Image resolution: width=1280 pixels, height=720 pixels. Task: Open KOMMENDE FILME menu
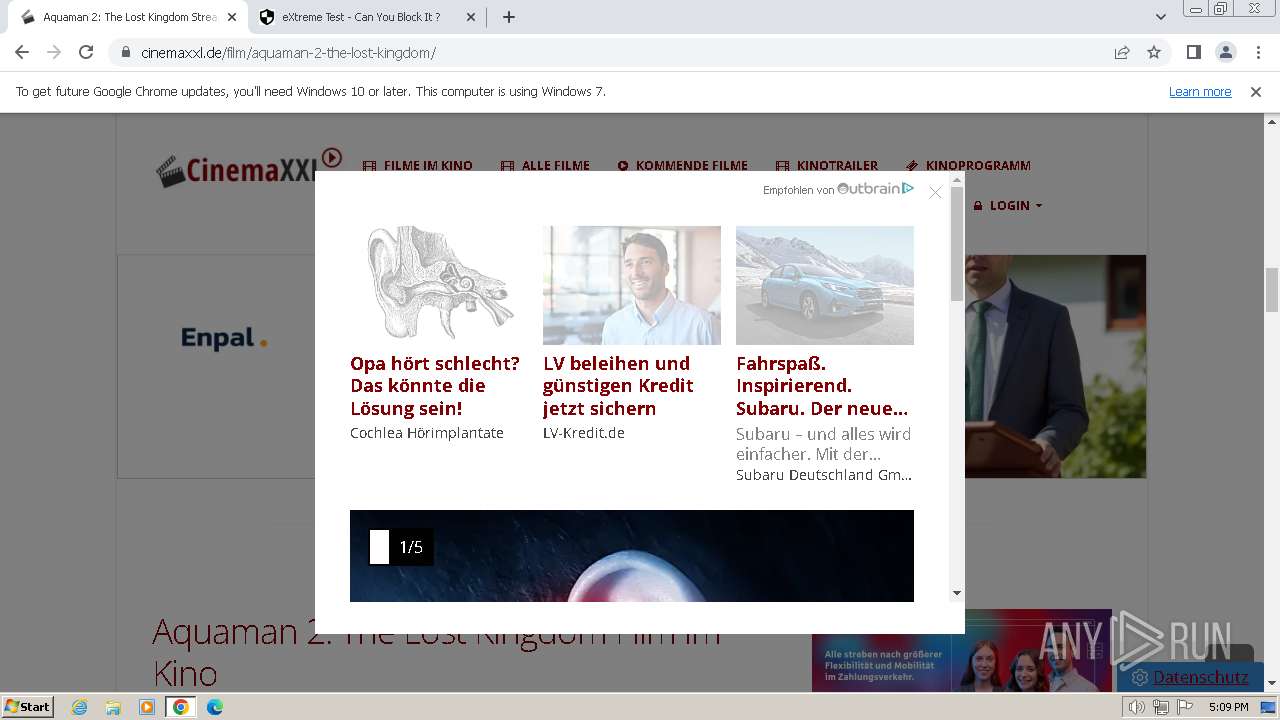(x=682, y=166)
